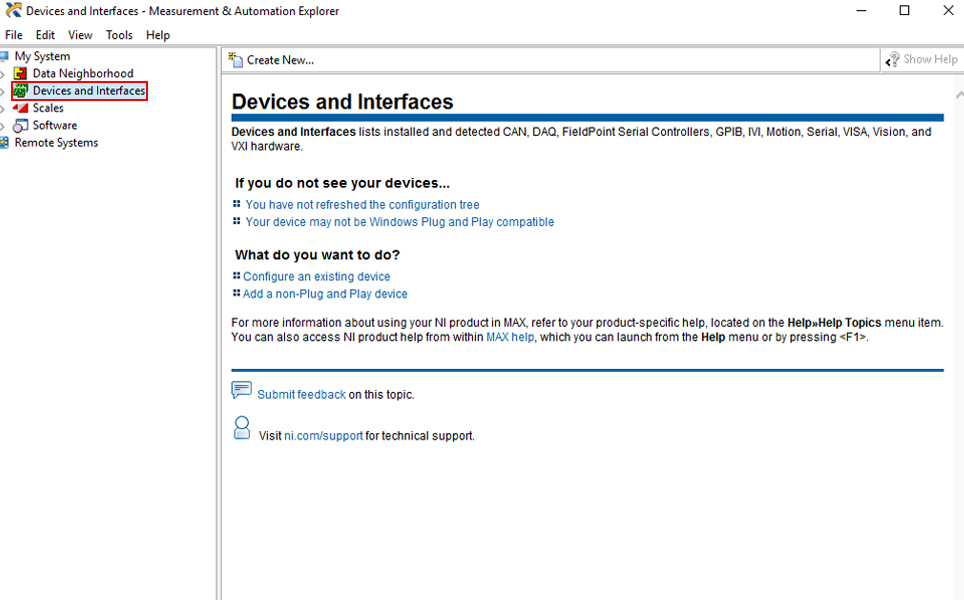Image resolution: width=964 pixels, height=600 pixels.
Task: Open the Tools menu
Action: (119, 35)
